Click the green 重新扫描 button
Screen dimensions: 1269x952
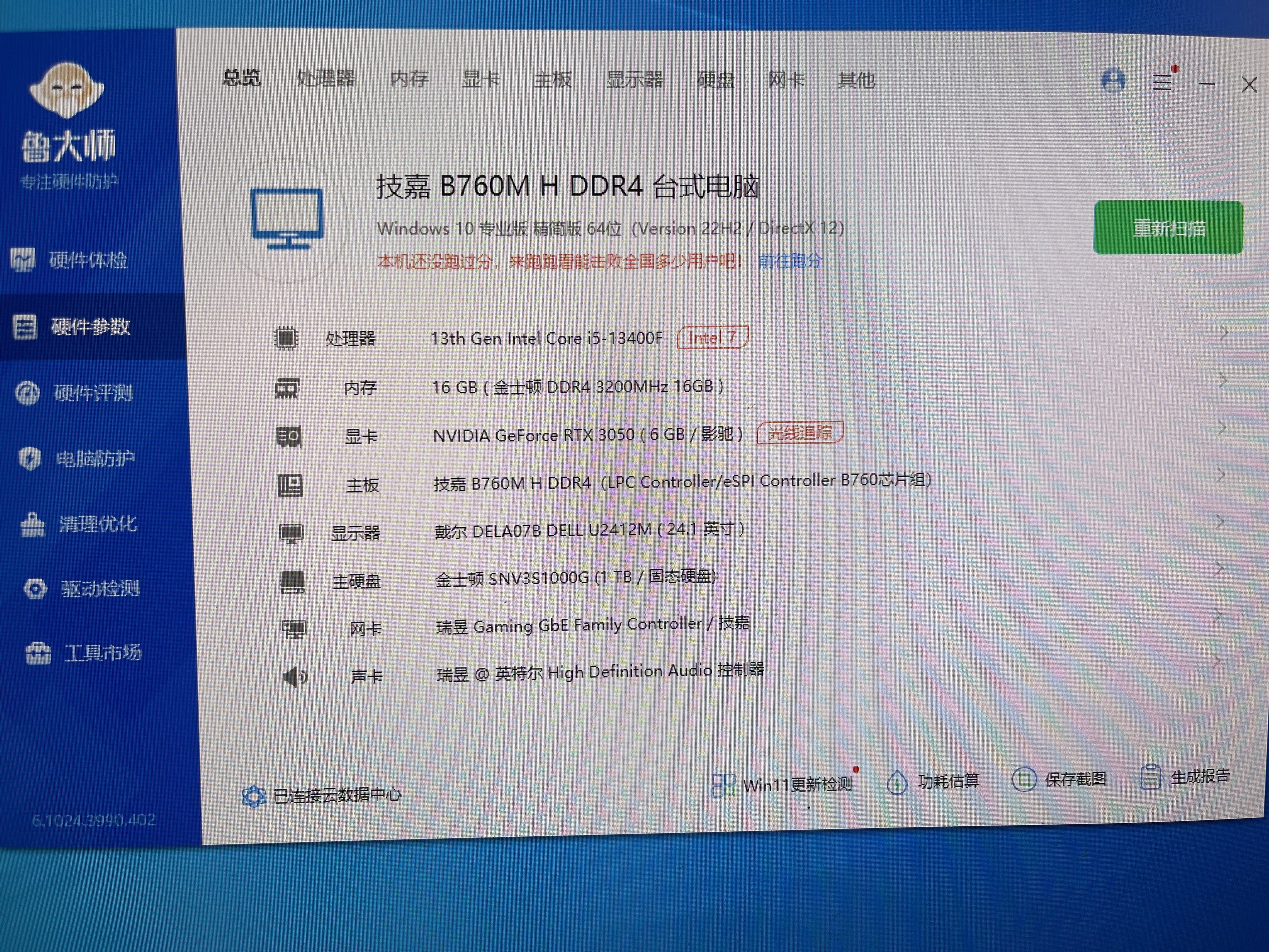coord(1168,227)
